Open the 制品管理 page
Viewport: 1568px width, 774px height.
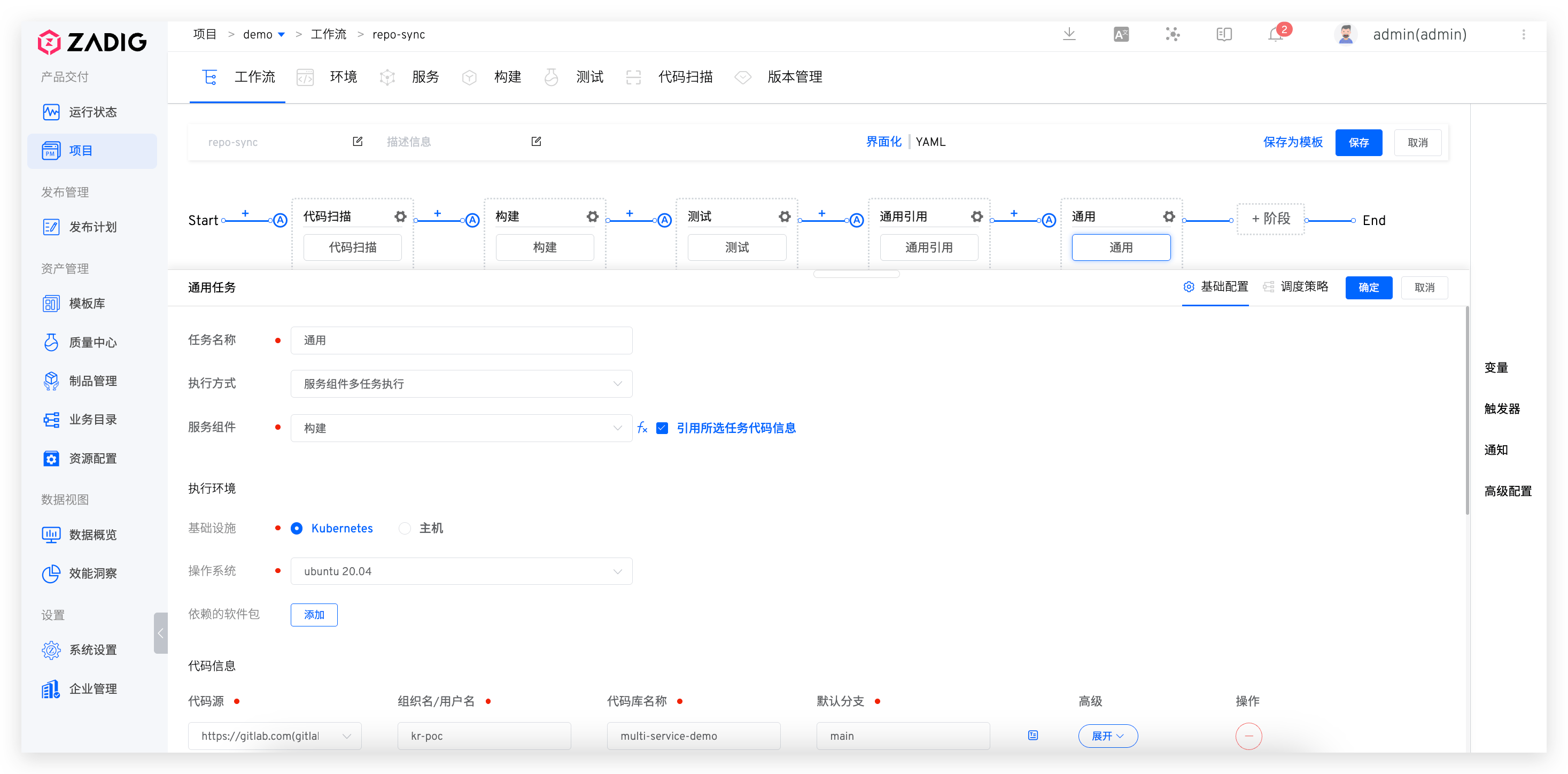[x=92, y=381]
